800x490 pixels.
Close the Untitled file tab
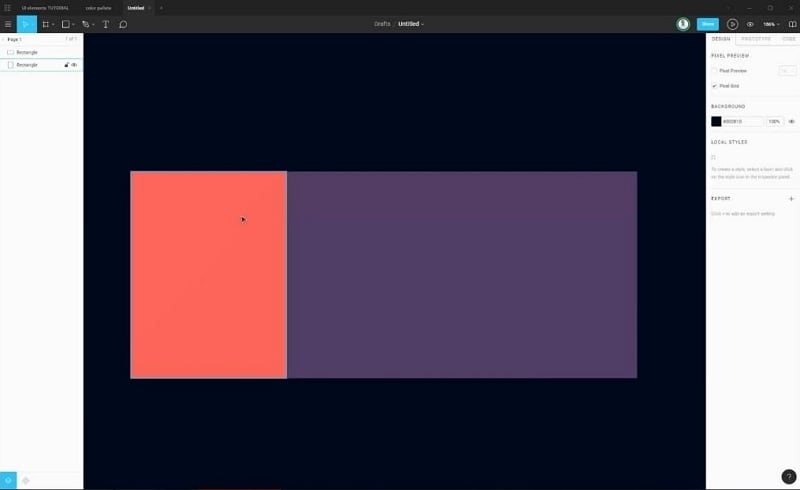pyautogui.click(x=149, y=8)
